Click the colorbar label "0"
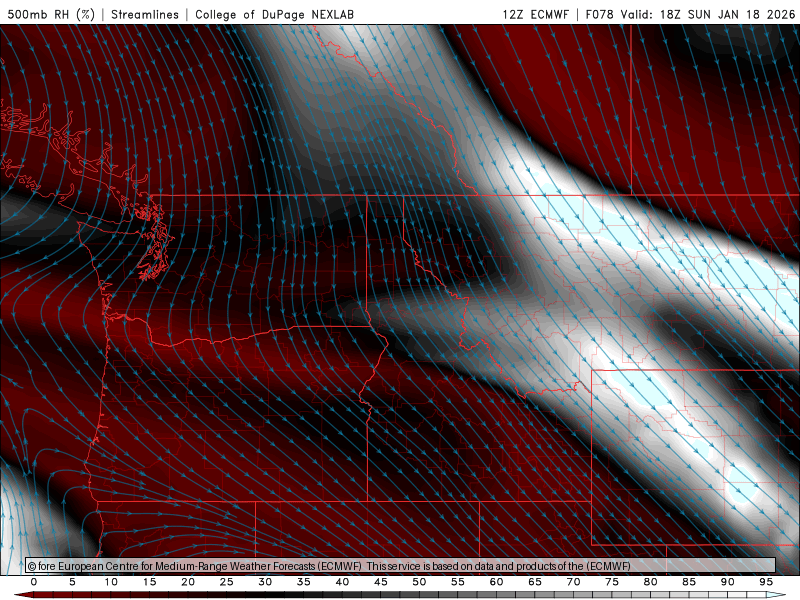Screen dimensions: 800x600 coord(34,582)
